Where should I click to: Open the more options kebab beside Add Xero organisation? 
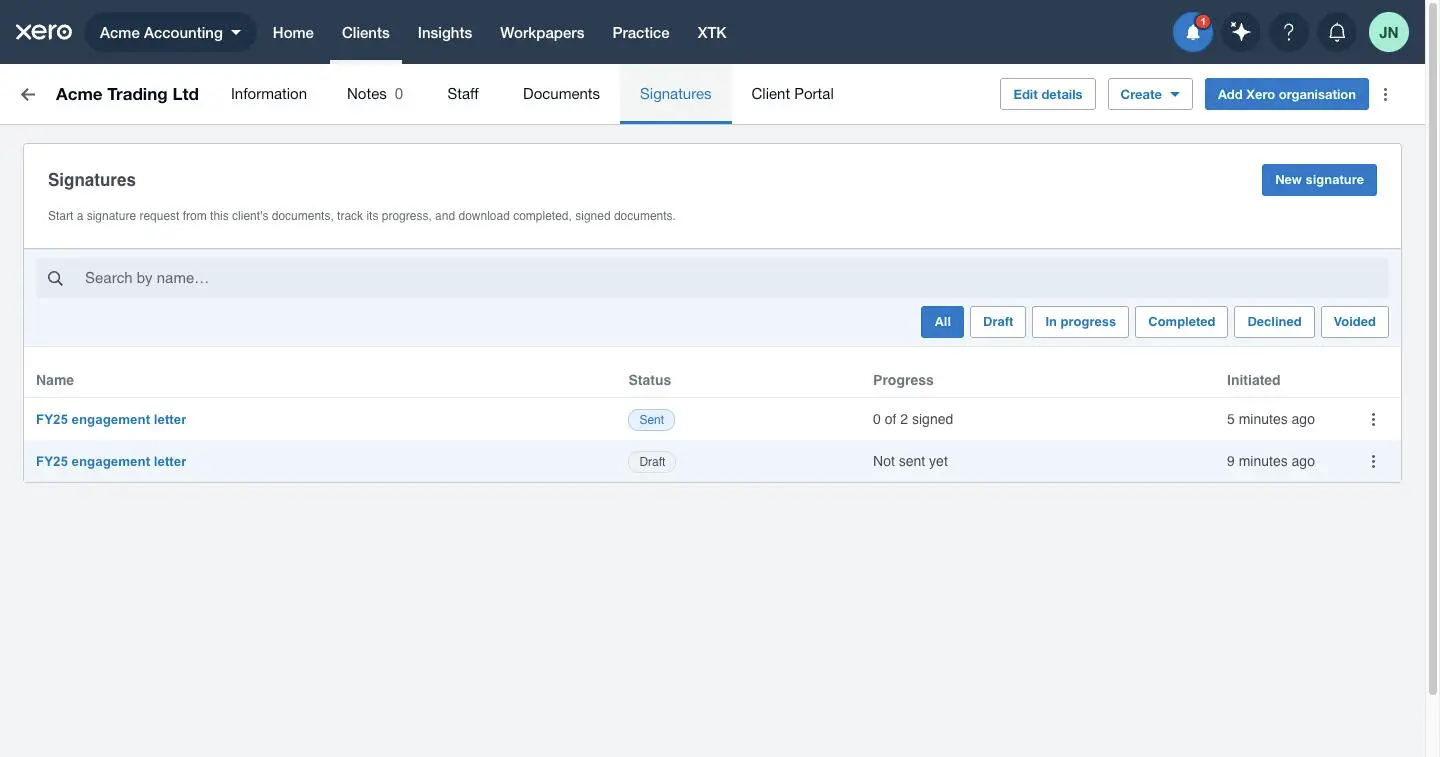coord(1385,94)
